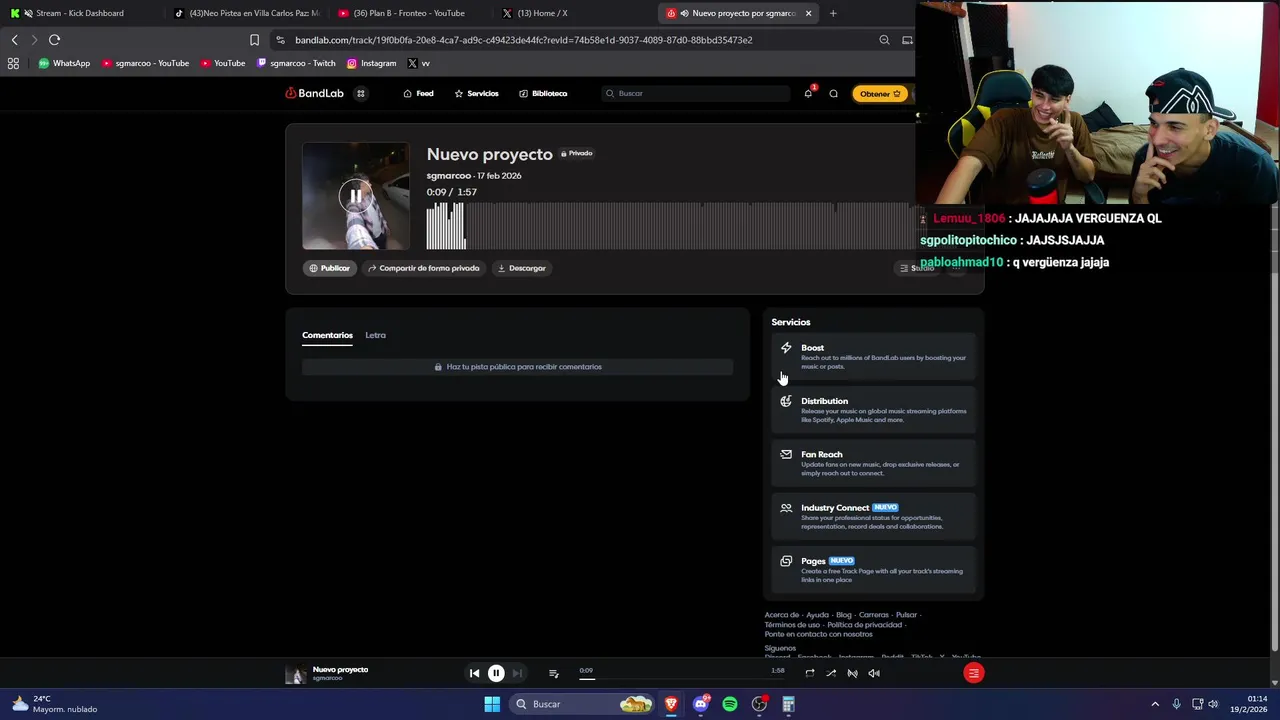
Task: Click the Distribution globe icon
Action: coord(786,401)
